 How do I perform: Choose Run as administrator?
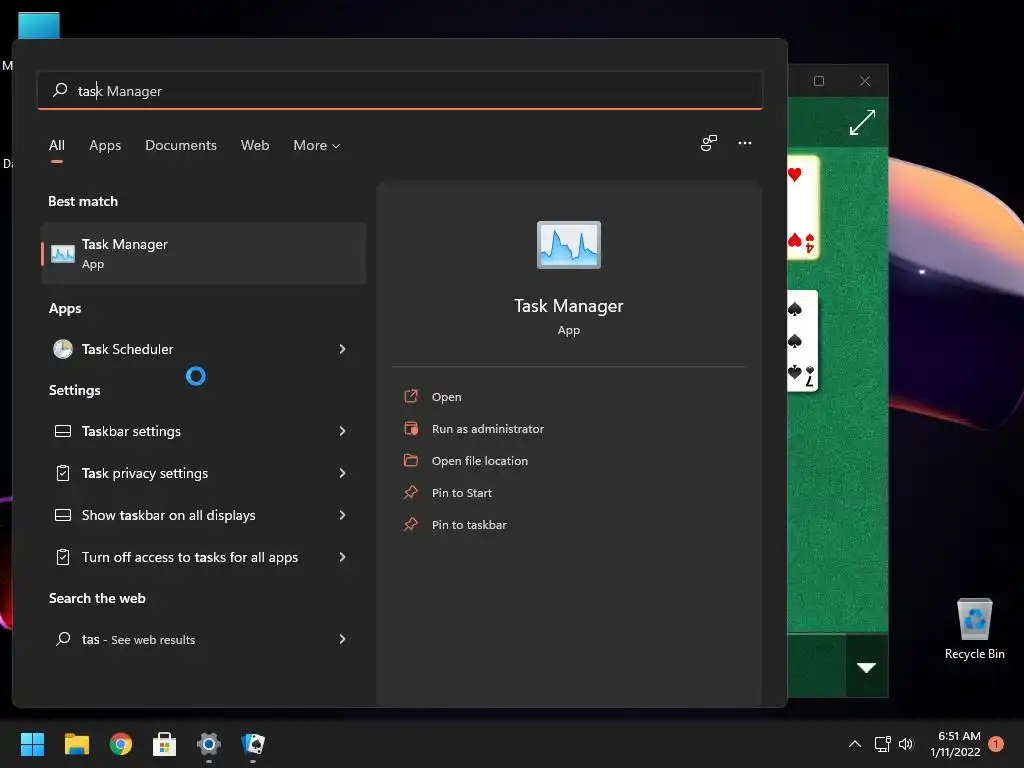[x=488, y=429]
